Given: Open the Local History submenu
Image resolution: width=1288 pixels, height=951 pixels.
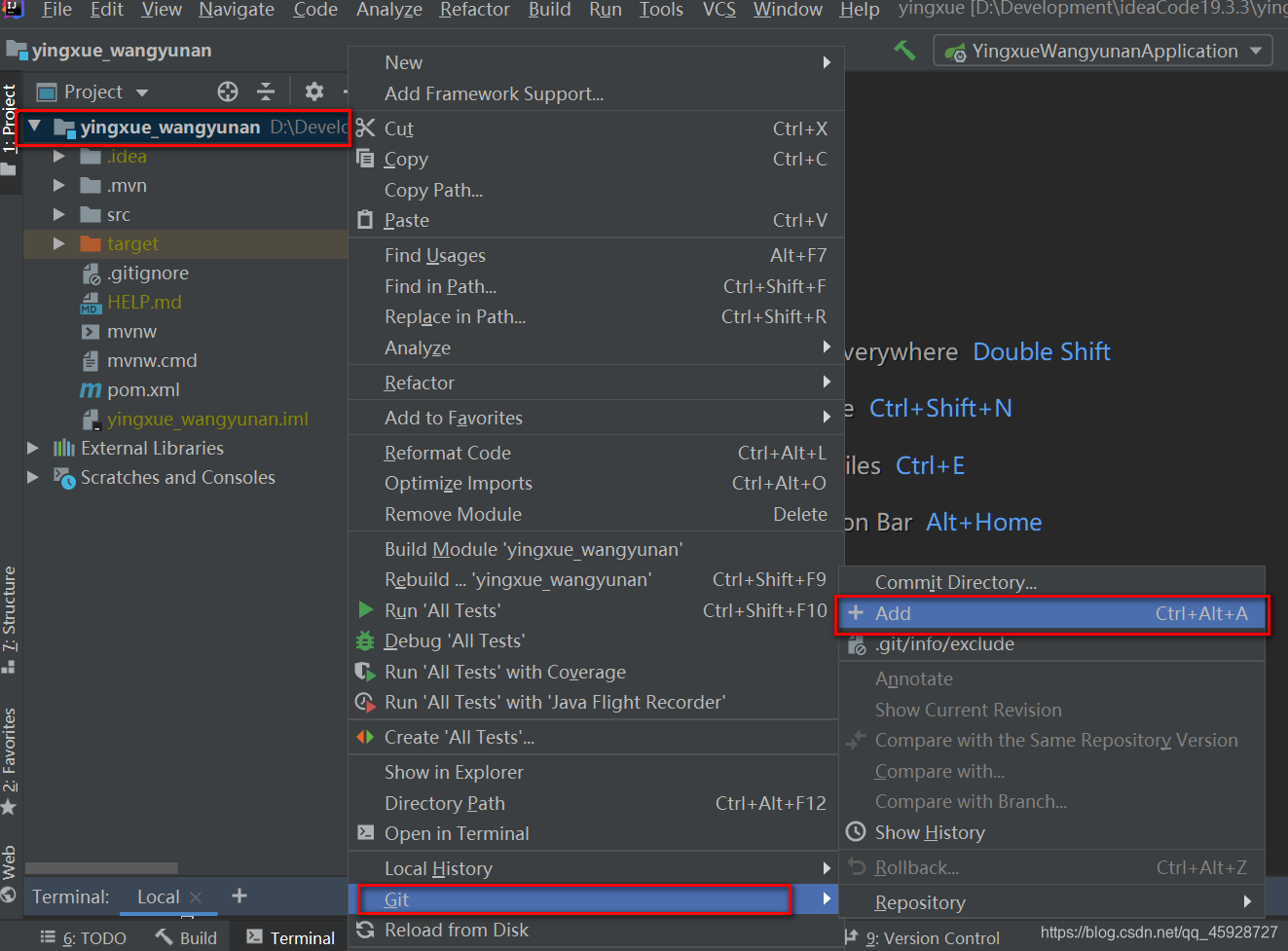Looking at the screenshot, I should coord(596,868).
